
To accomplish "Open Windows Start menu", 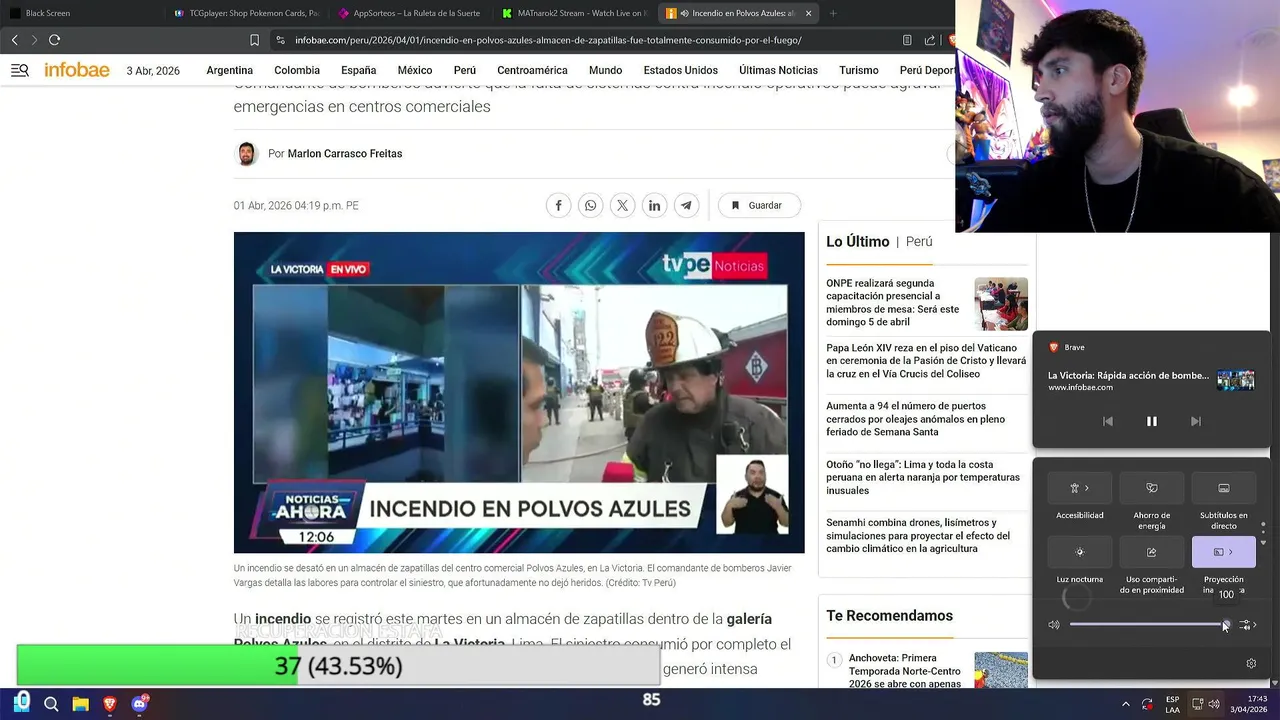I will pyautogui.click(x=22, y=703).
